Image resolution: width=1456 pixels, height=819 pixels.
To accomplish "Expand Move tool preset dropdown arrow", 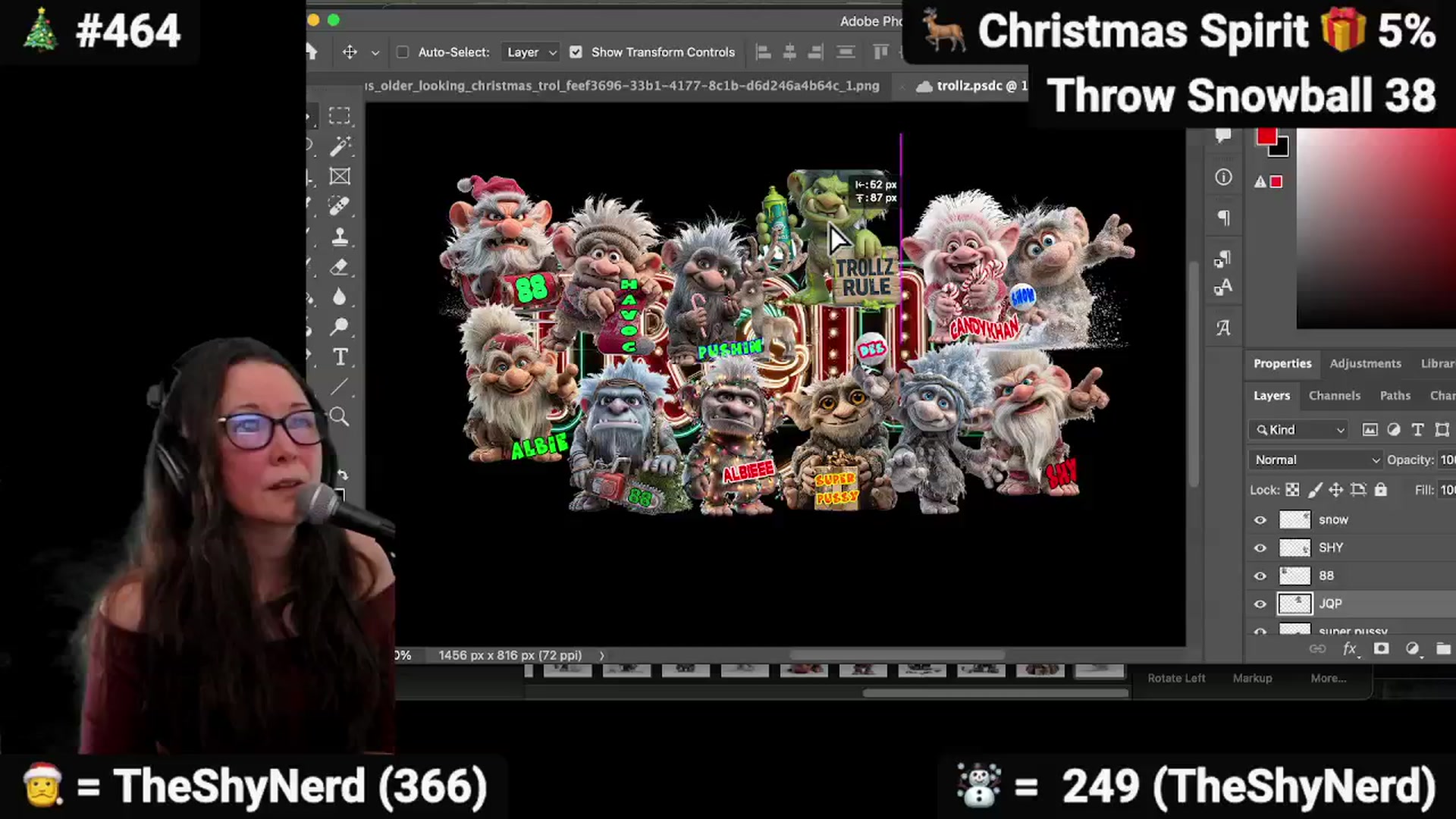I will click(375, 52).
